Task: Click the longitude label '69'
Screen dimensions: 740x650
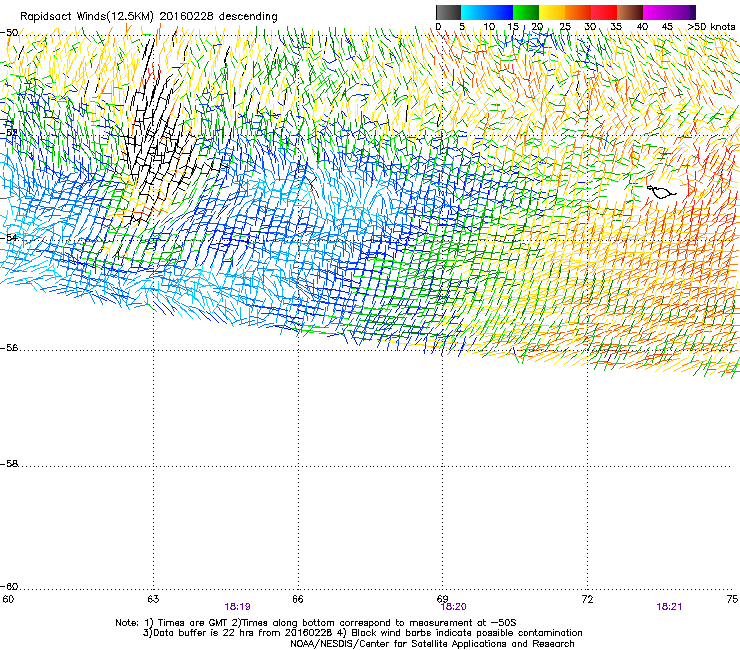Action: [x=442, y=599]
